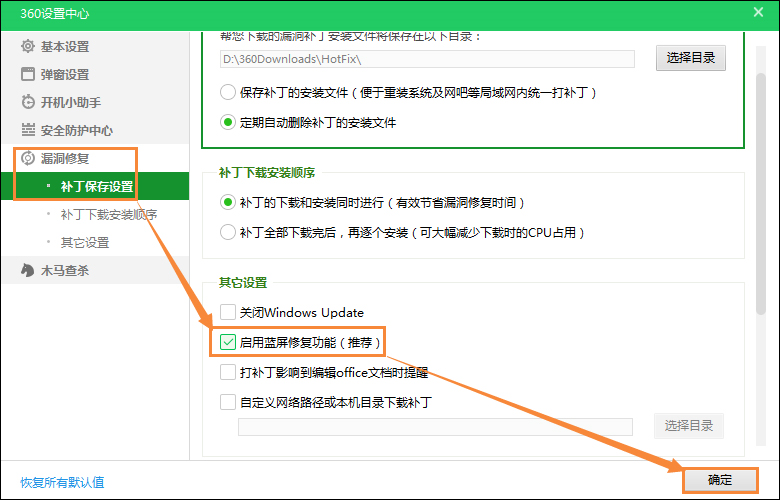
Task: Click the 漏洞修复 sidebar icon
Action: [28, 158]
